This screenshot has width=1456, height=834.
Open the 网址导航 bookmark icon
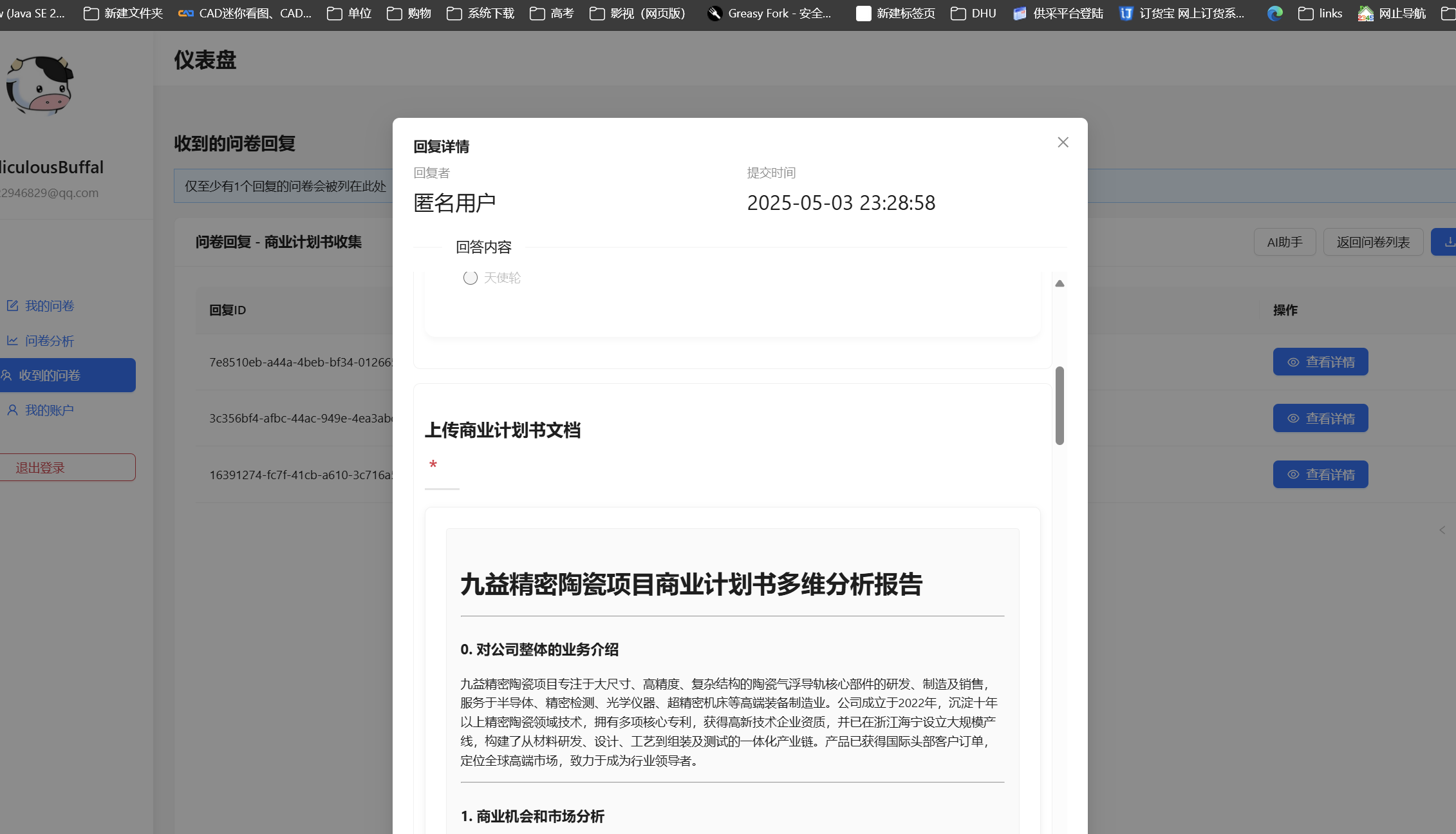coord(1367,13)
